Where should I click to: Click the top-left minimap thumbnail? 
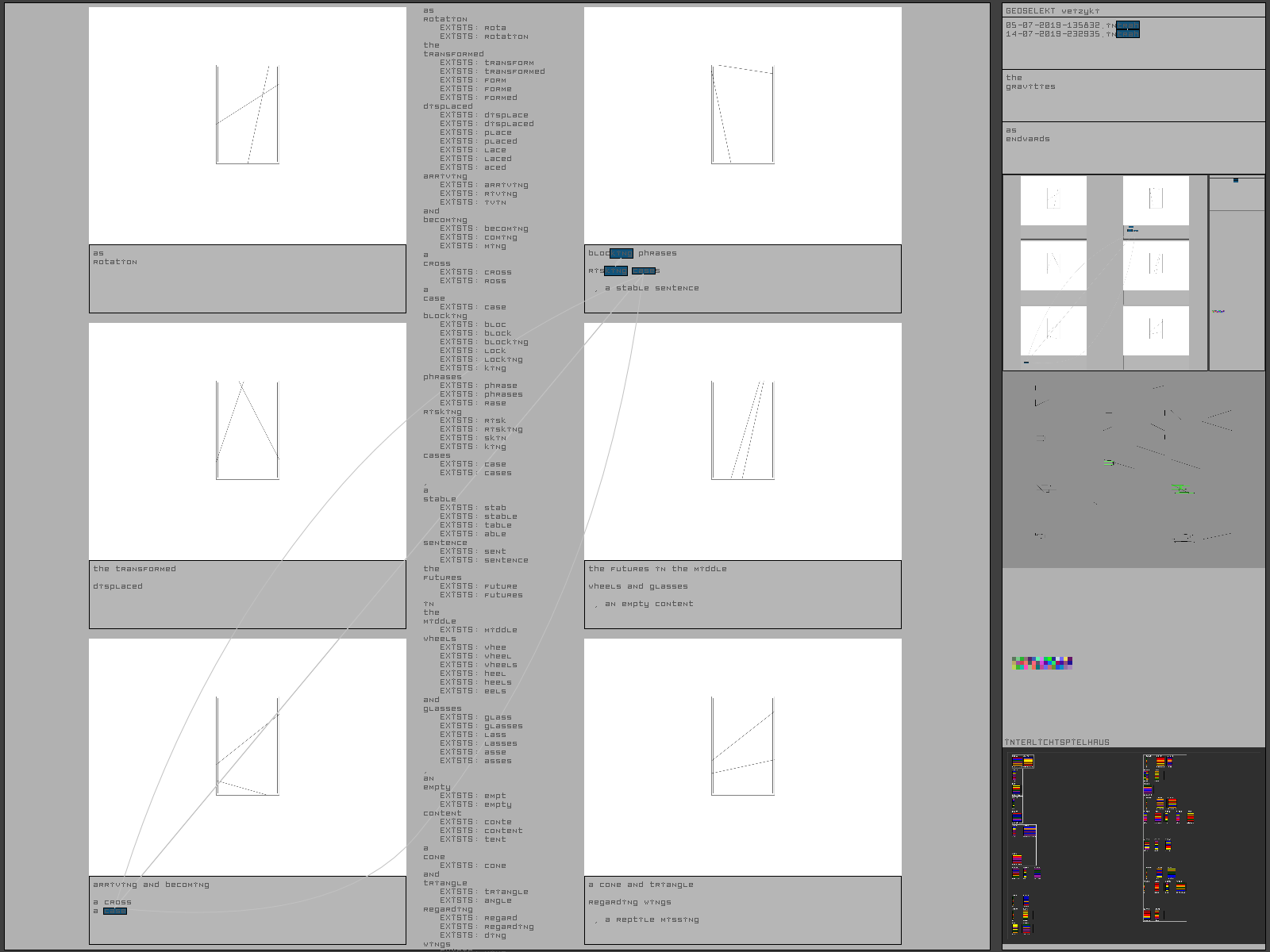pyautogui.click(x=1053, y=201)
